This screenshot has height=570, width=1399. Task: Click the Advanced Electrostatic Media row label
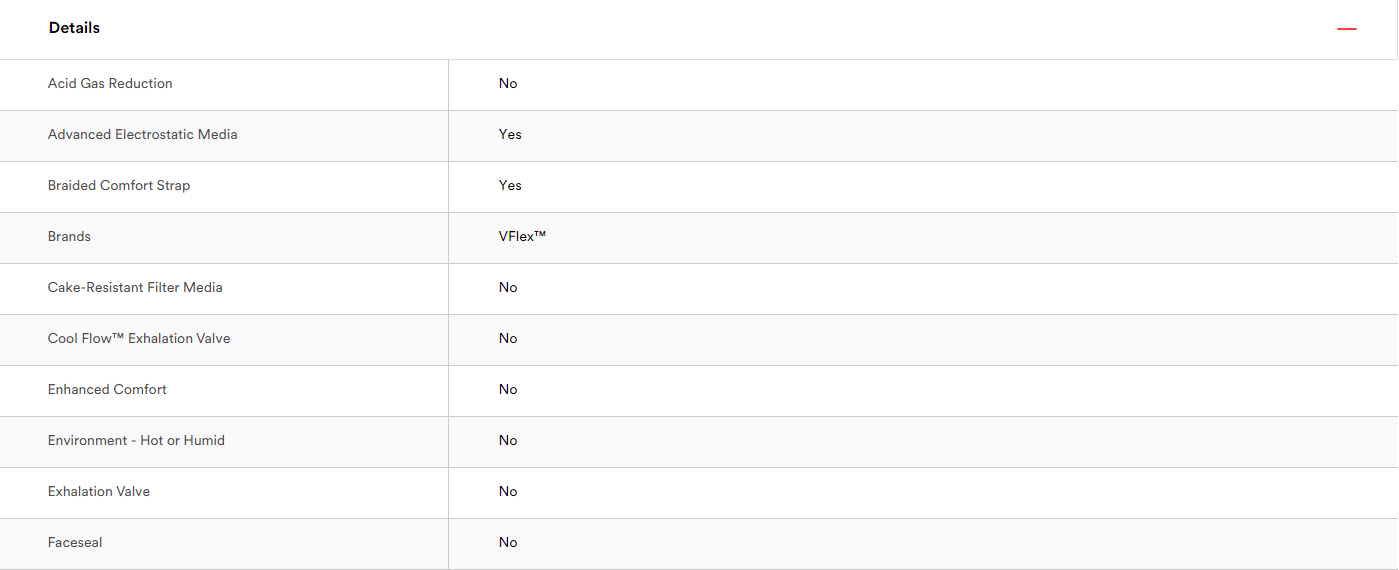pos(143,135)
